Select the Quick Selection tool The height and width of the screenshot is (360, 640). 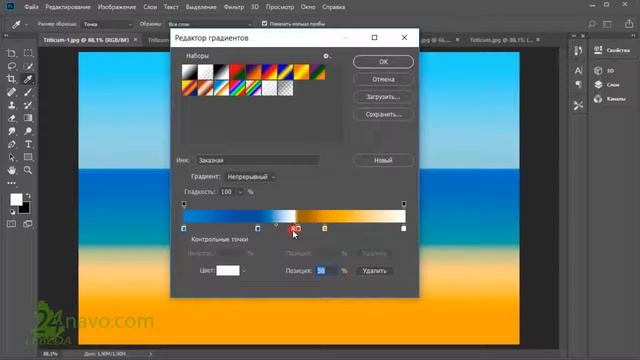(28, 66)
